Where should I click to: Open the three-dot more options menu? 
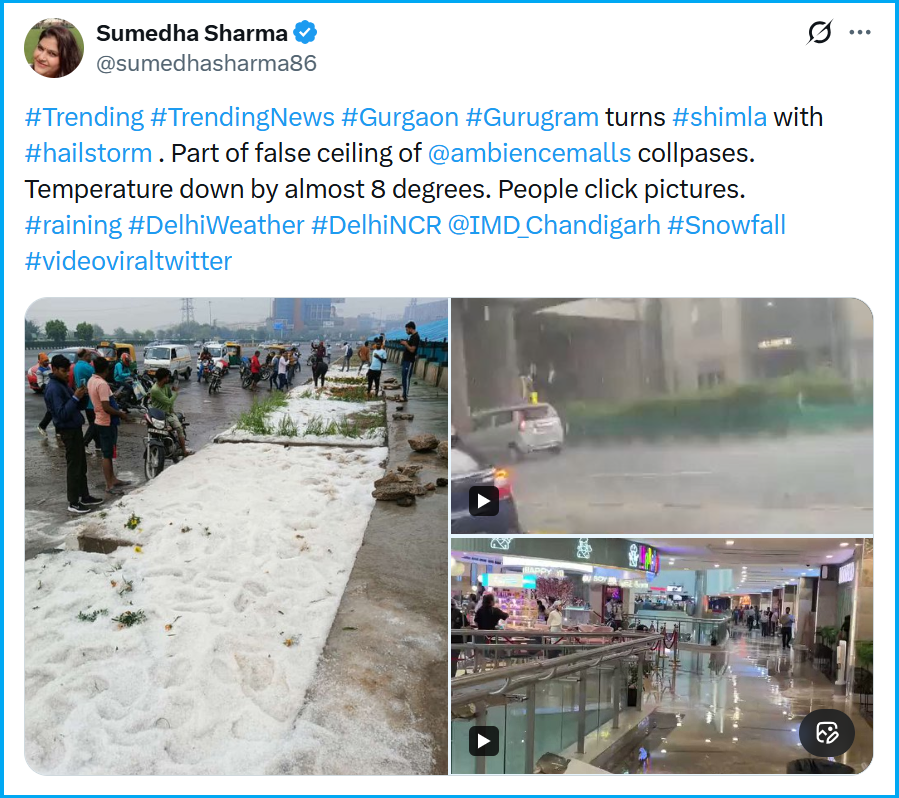tap(859, 32)
